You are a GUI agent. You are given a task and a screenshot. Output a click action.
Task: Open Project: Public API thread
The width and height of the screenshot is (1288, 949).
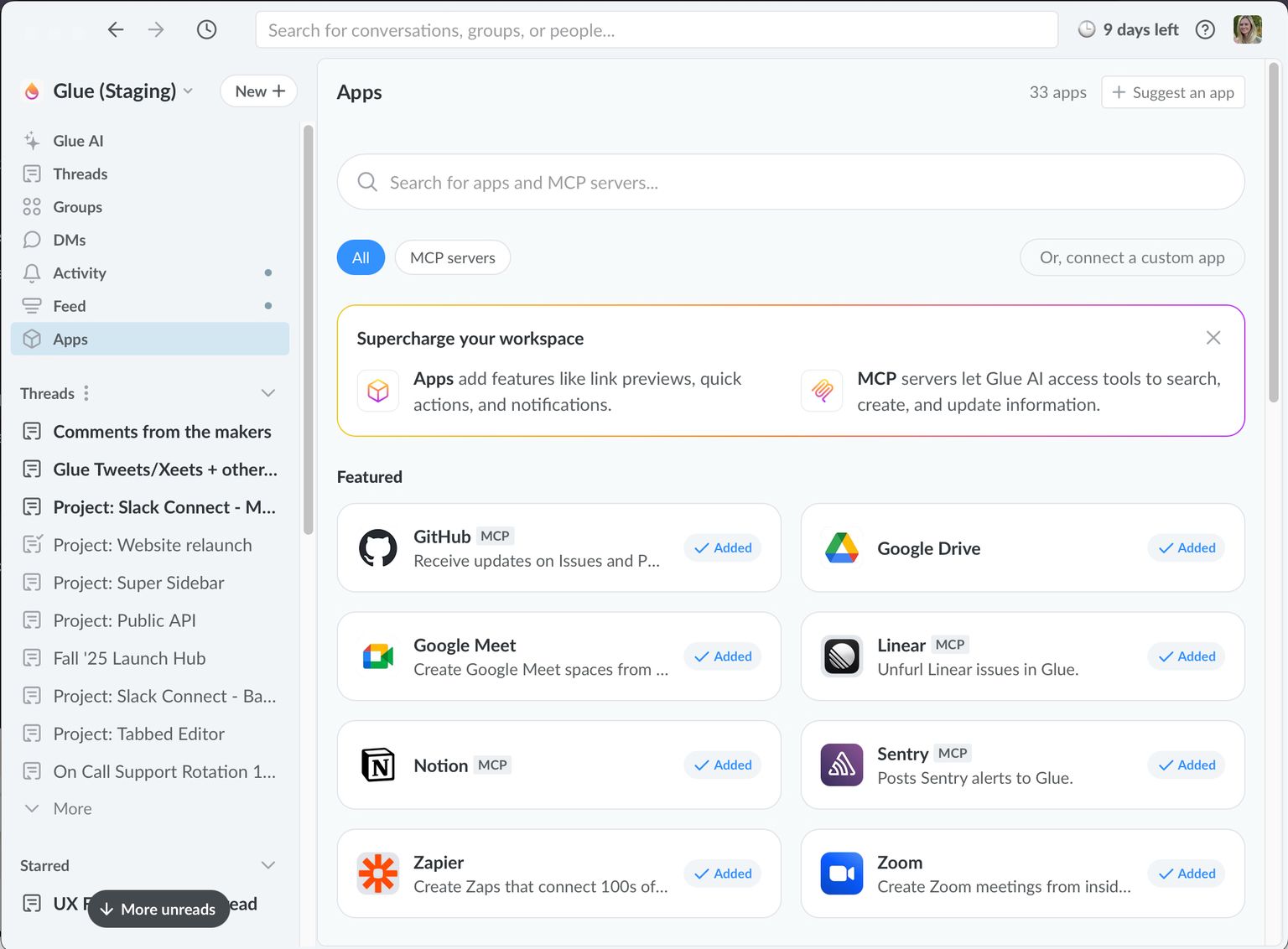[150, 620]
